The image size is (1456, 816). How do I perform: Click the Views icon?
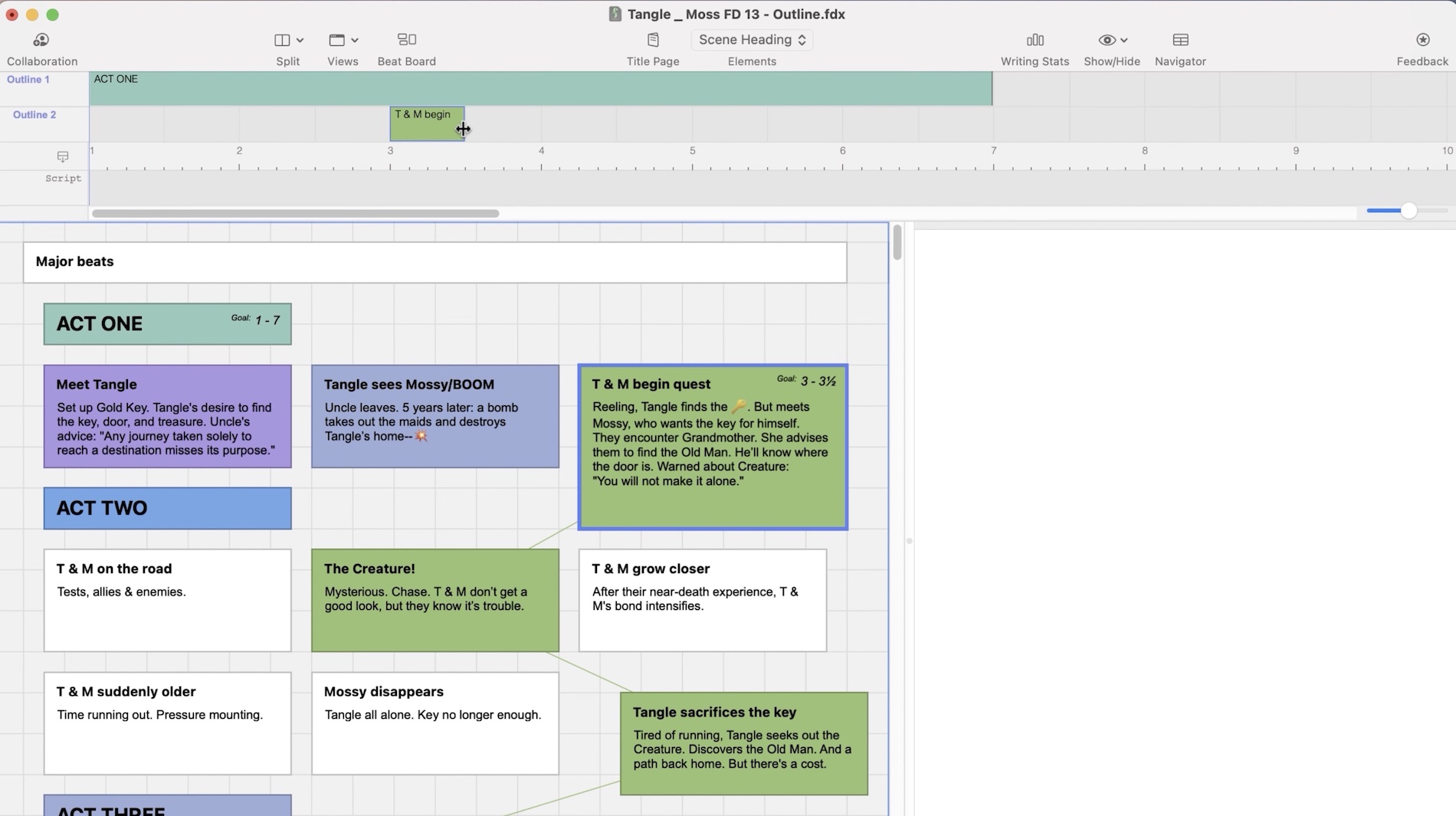336,40
